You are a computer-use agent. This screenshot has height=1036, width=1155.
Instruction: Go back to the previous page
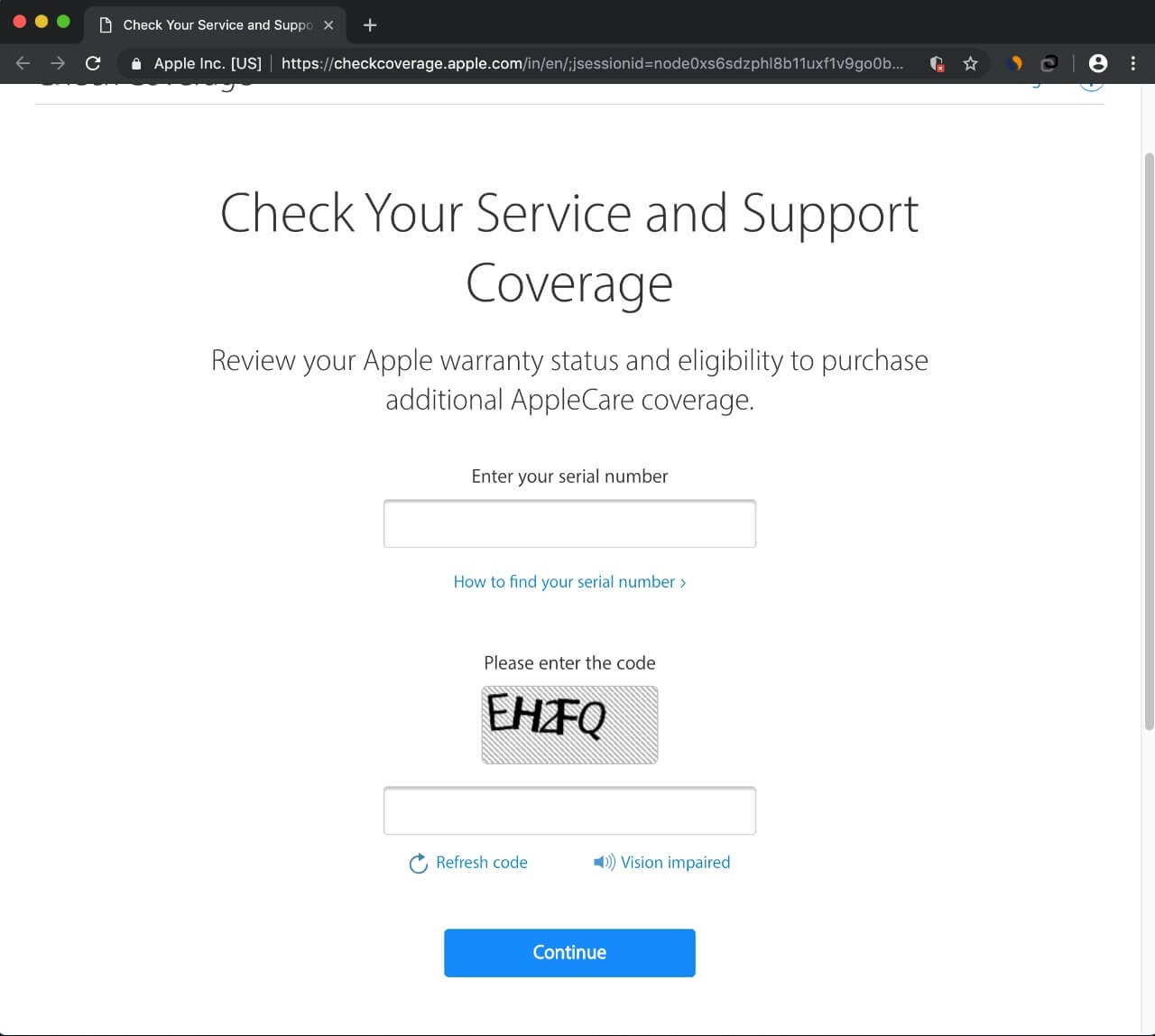(23, 63)
